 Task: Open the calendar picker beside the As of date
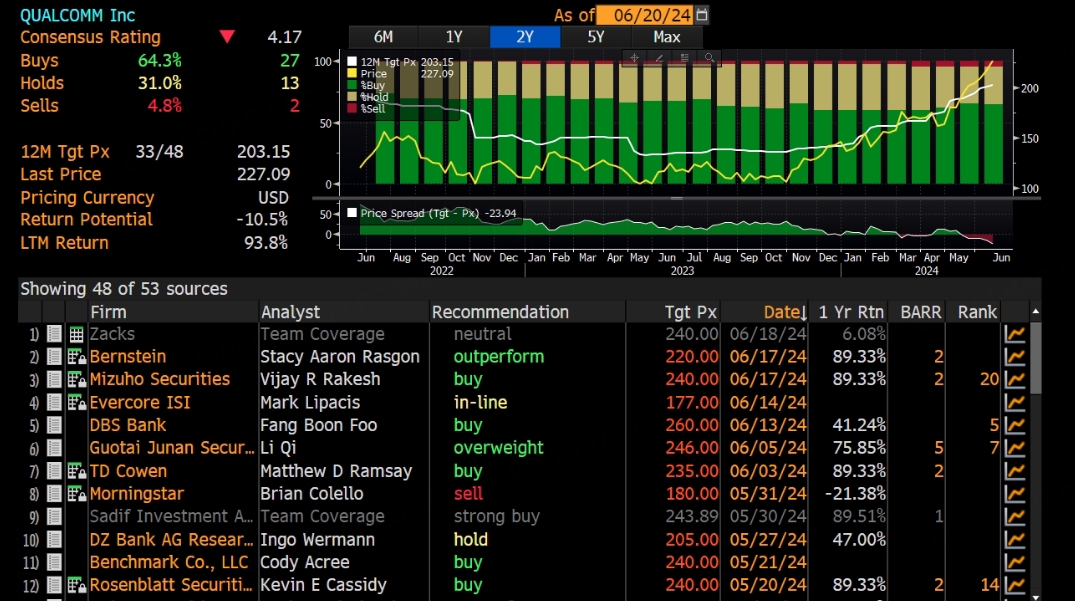701,14
